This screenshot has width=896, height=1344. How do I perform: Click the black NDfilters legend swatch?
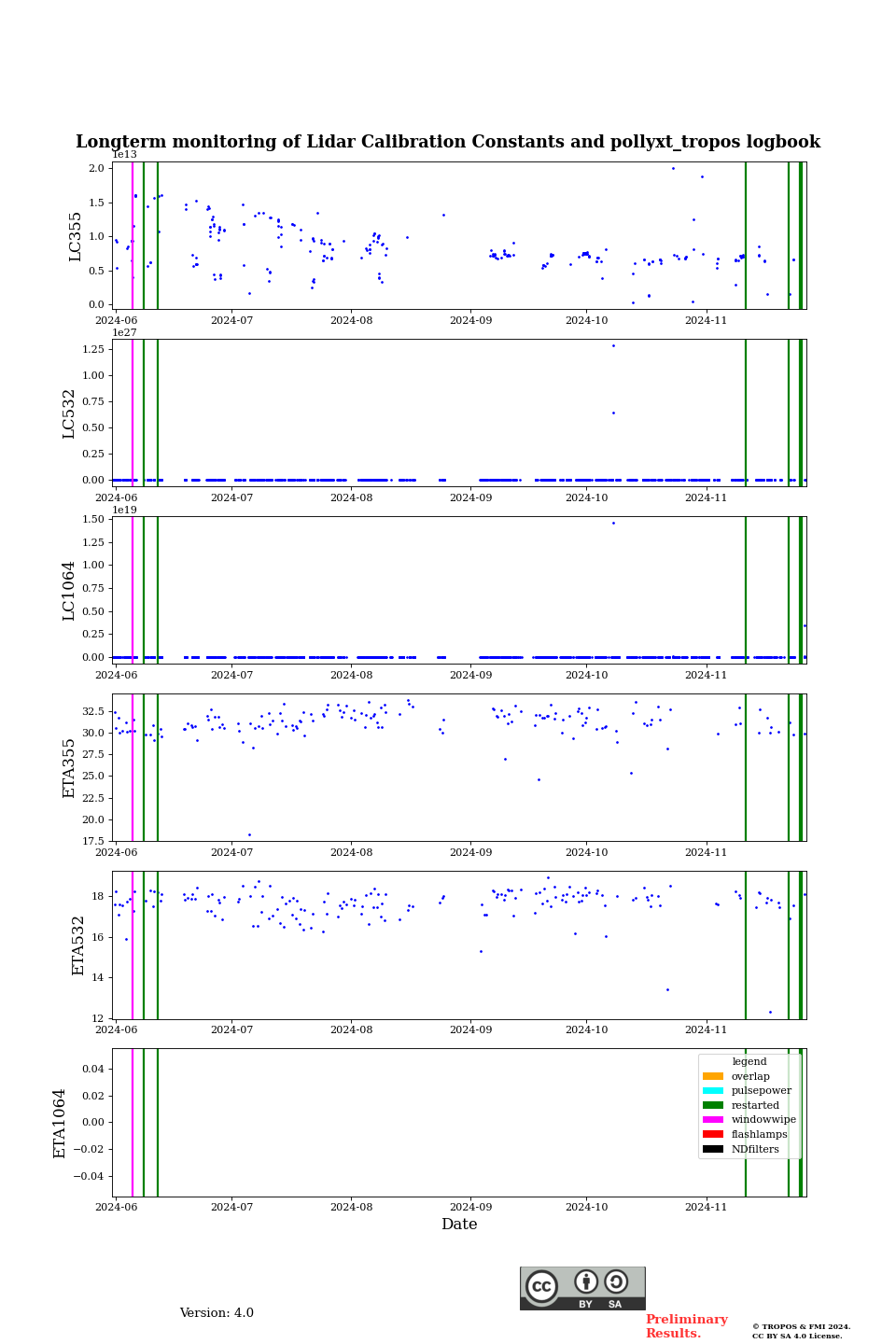tap(713, 1149)
